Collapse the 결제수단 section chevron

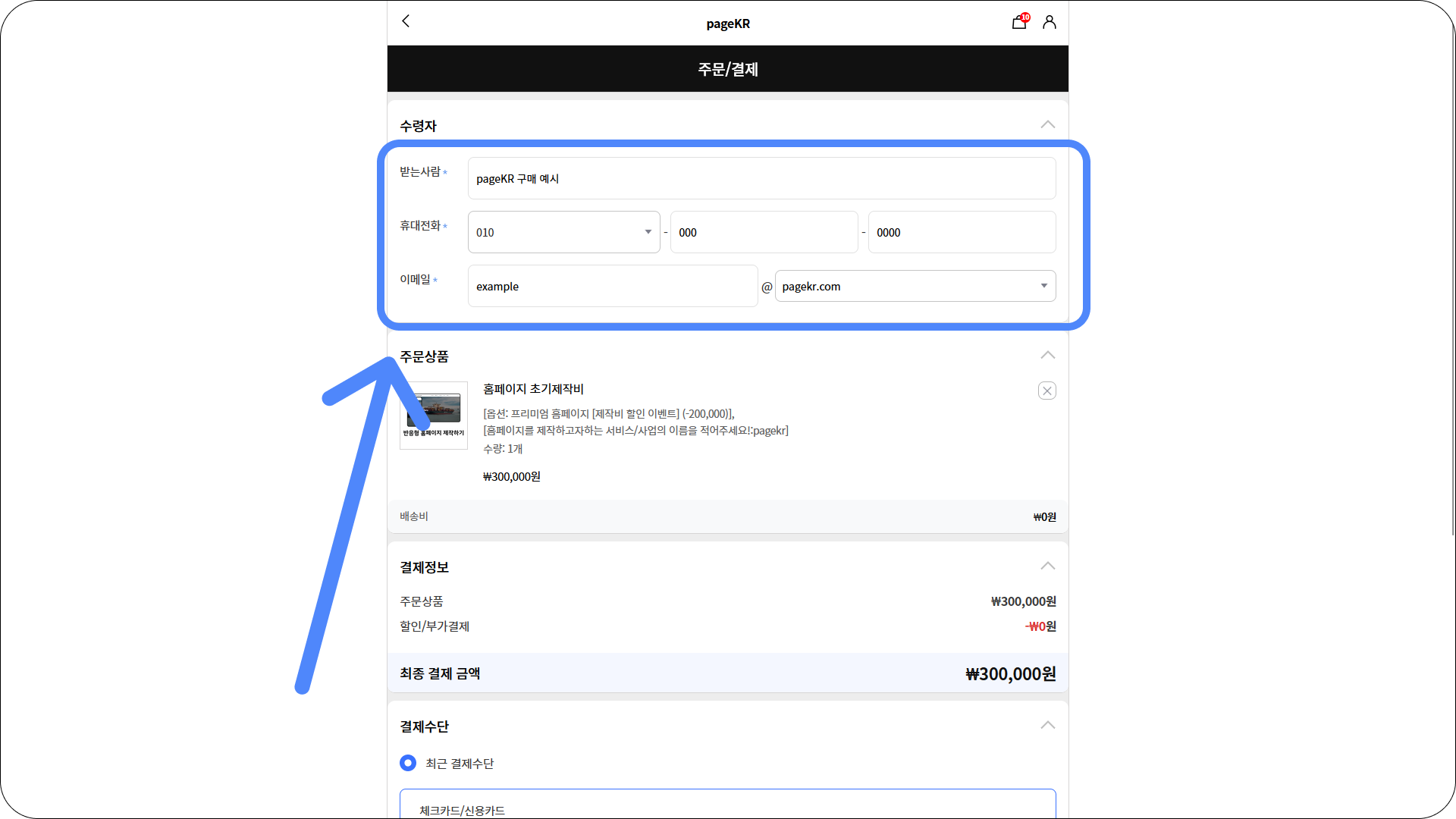click(x=1047, y=725)
